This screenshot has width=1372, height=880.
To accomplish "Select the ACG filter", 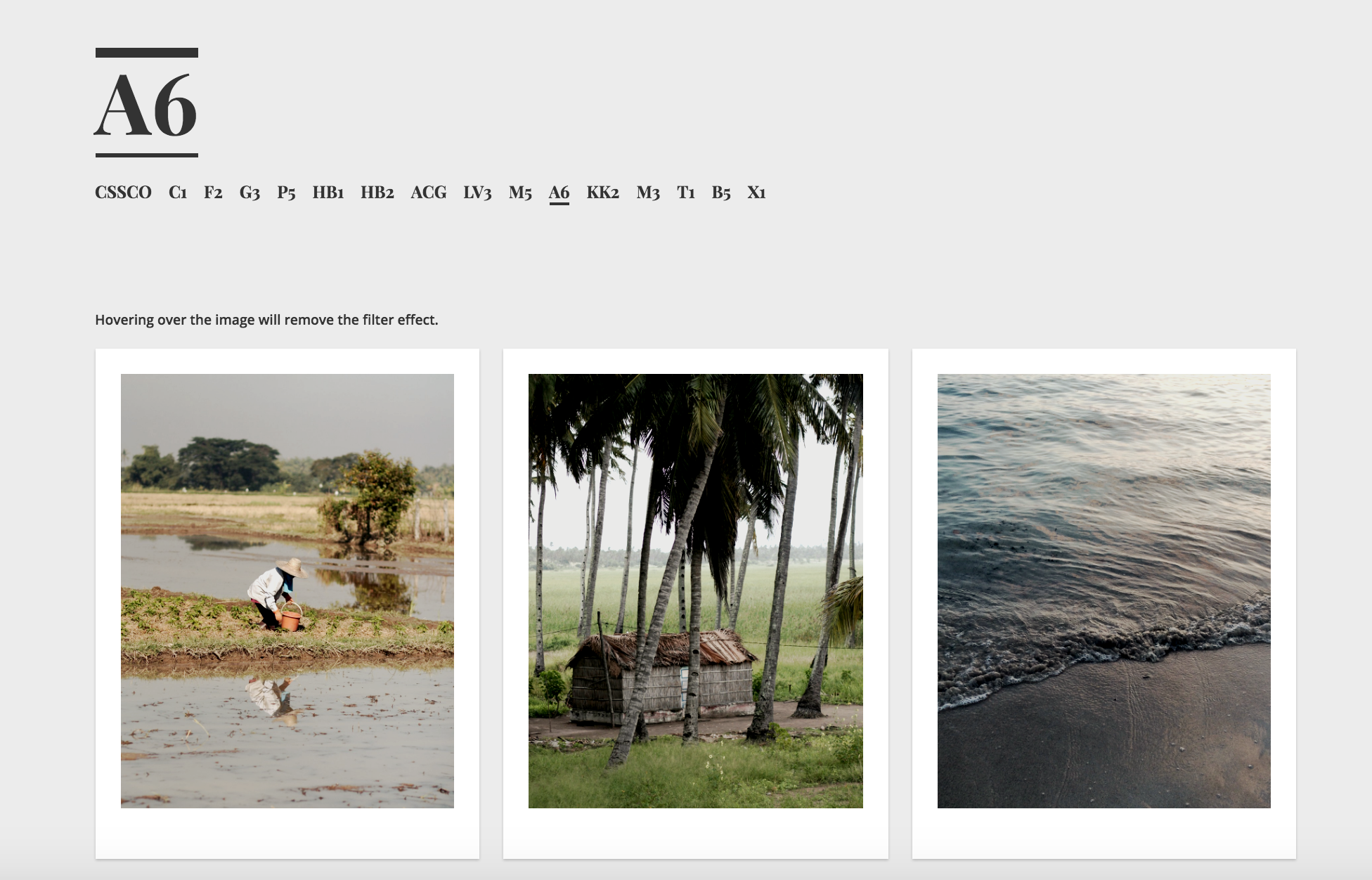I will click(x=429, y=193).
